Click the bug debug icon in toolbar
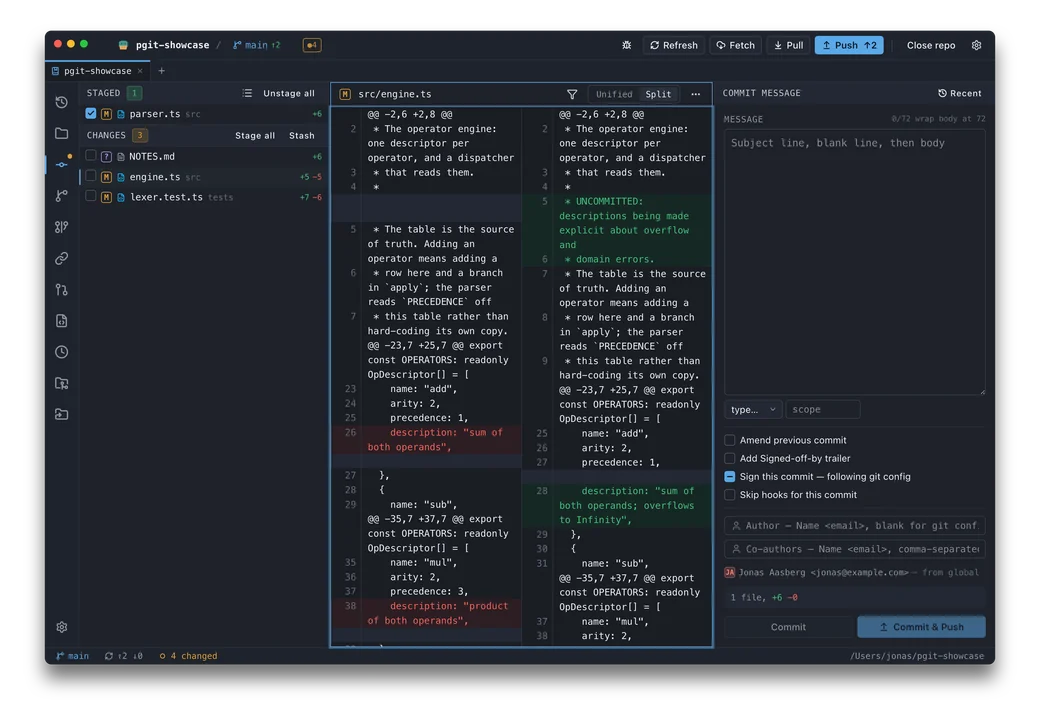Screen dimensions: 1040x723 pos(627,45)
